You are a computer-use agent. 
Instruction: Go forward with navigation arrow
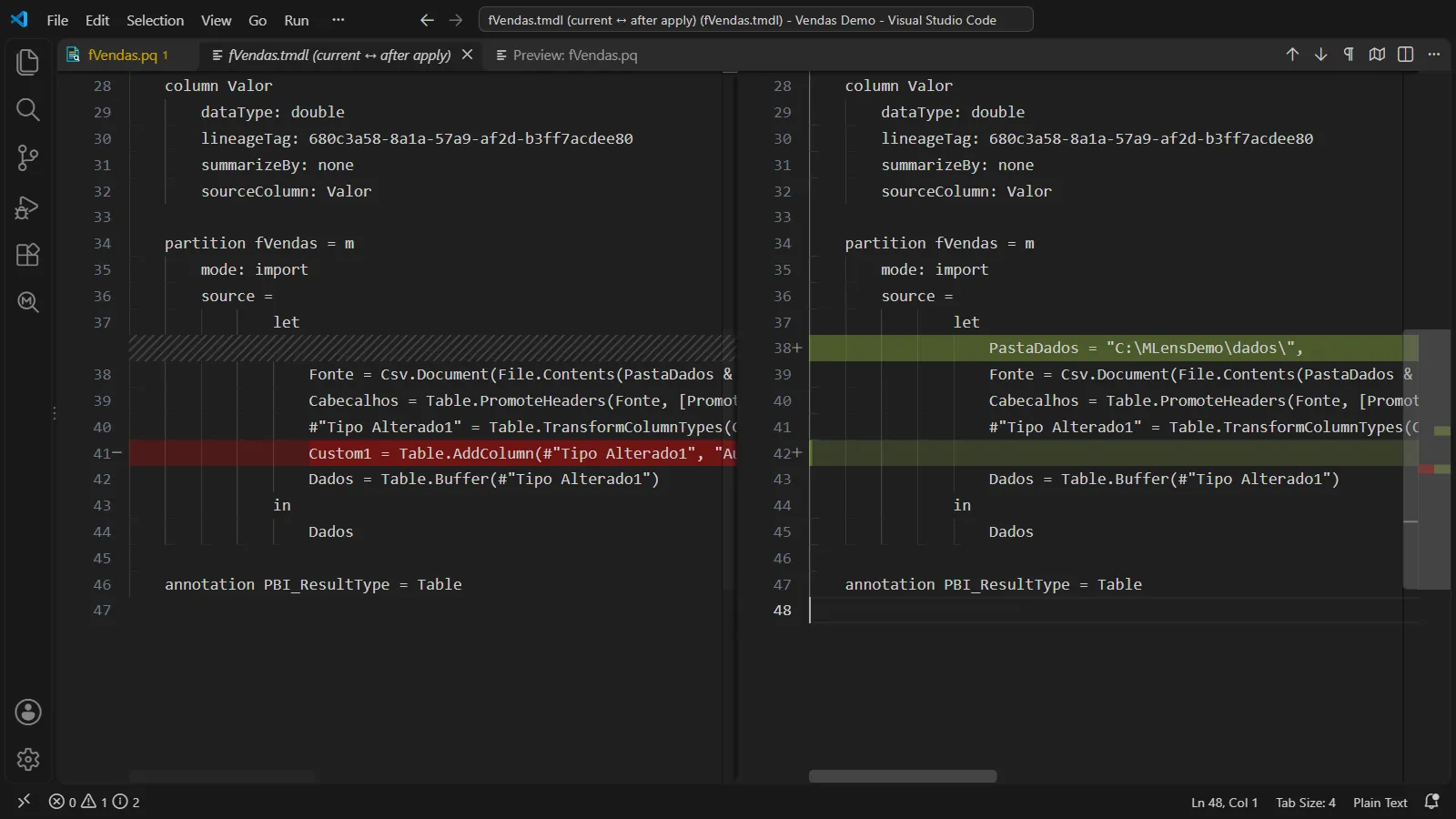tap(456, 20)
